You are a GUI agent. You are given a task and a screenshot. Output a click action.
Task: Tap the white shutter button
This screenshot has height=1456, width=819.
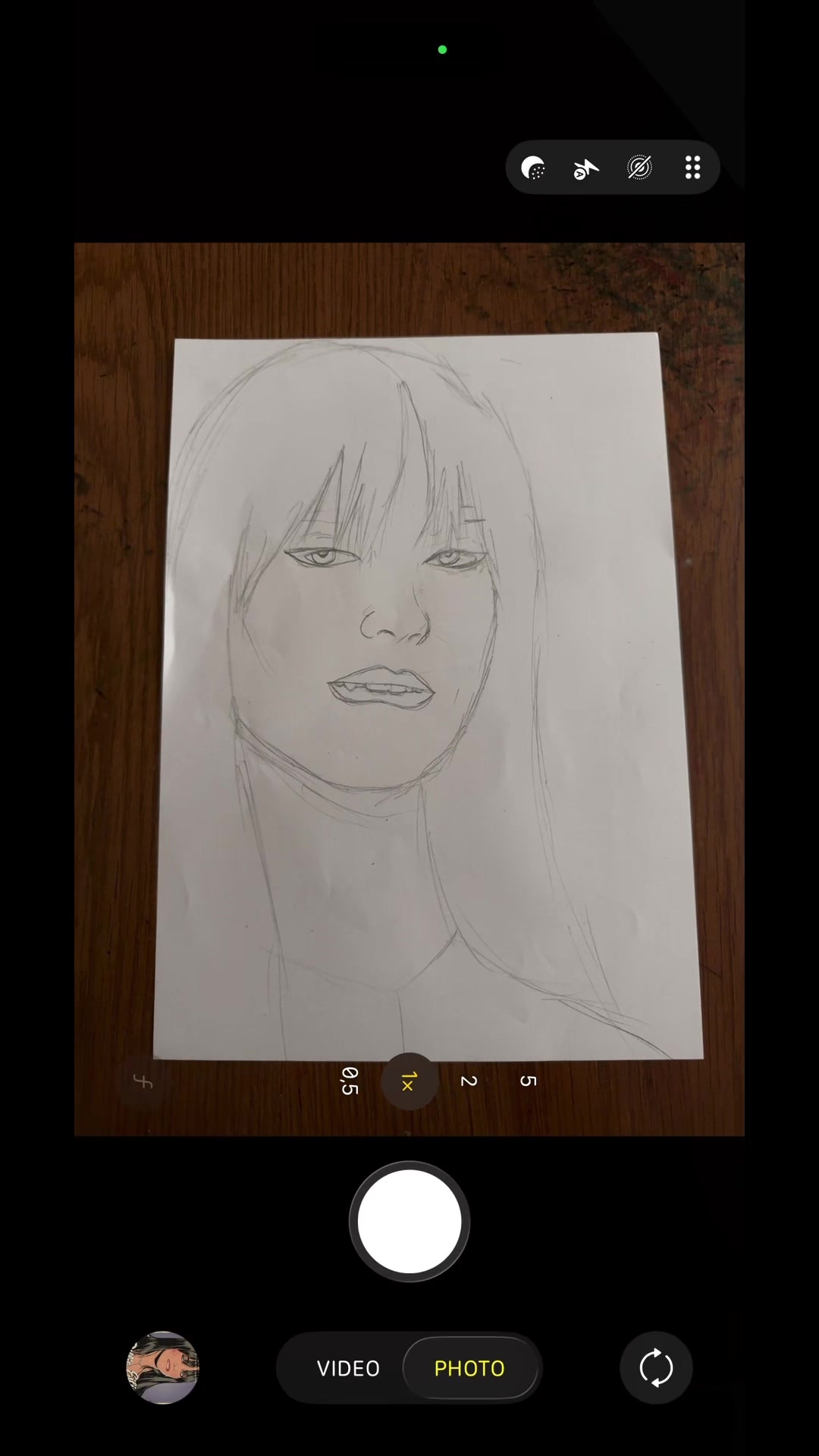(x=409, y=1222)
